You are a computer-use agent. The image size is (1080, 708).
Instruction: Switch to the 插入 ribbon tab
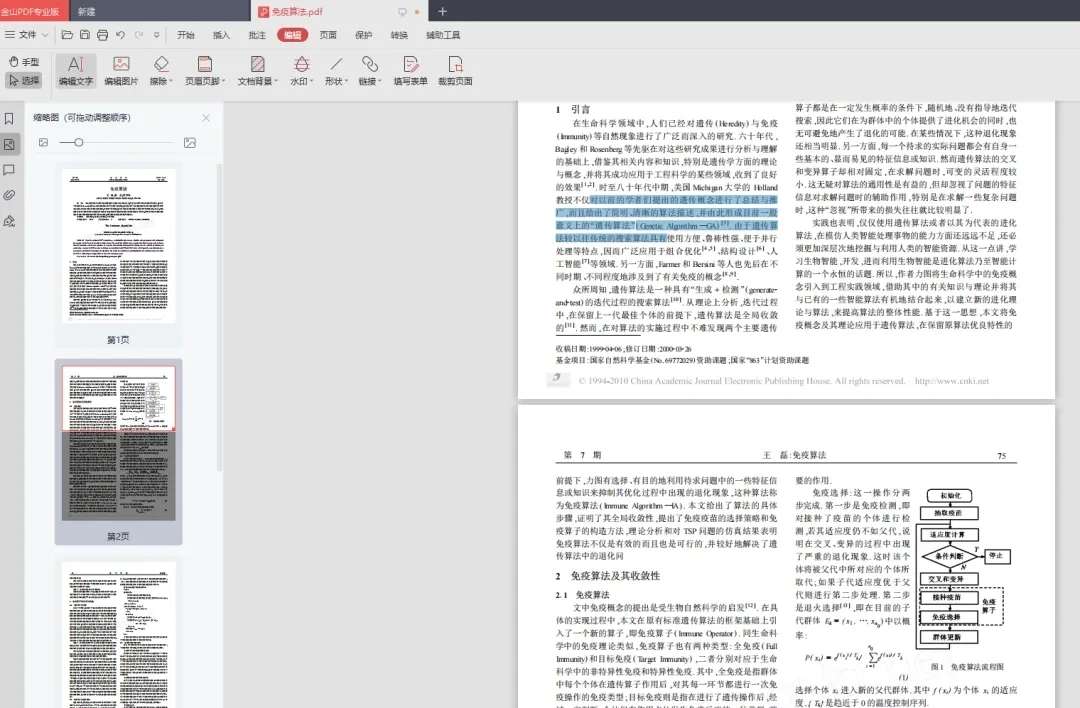[x=221, y=35]
